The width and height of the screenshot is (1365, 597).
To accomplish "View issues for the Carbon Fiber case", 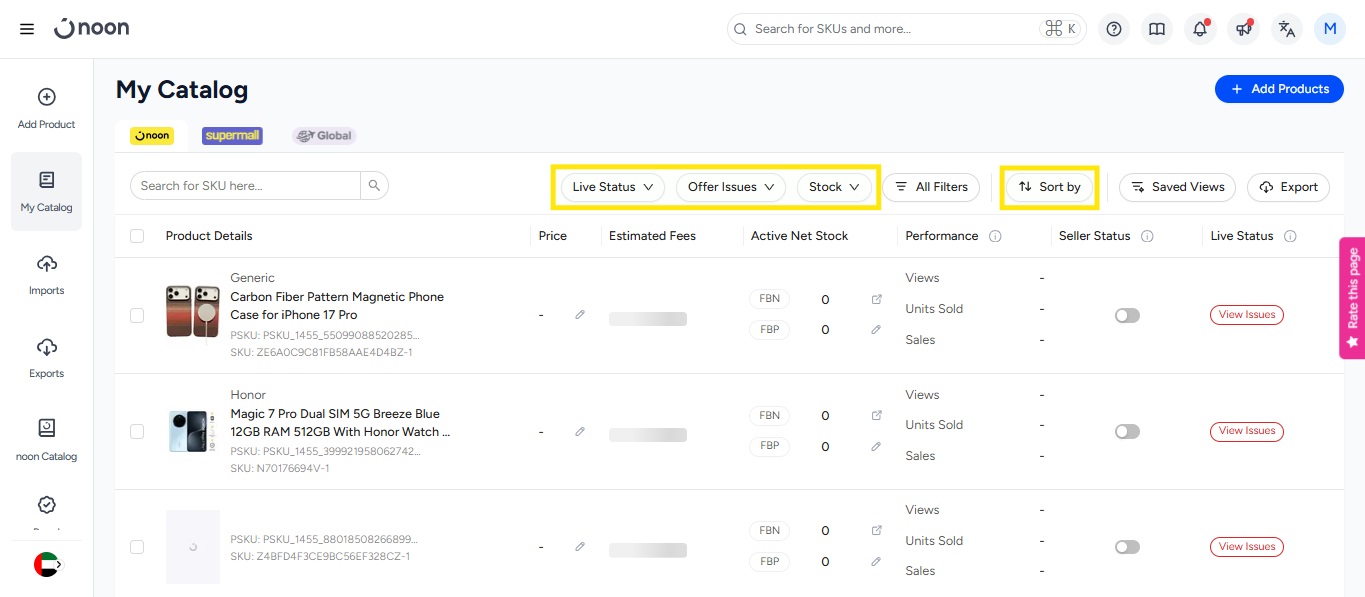I will (1246, 315).
